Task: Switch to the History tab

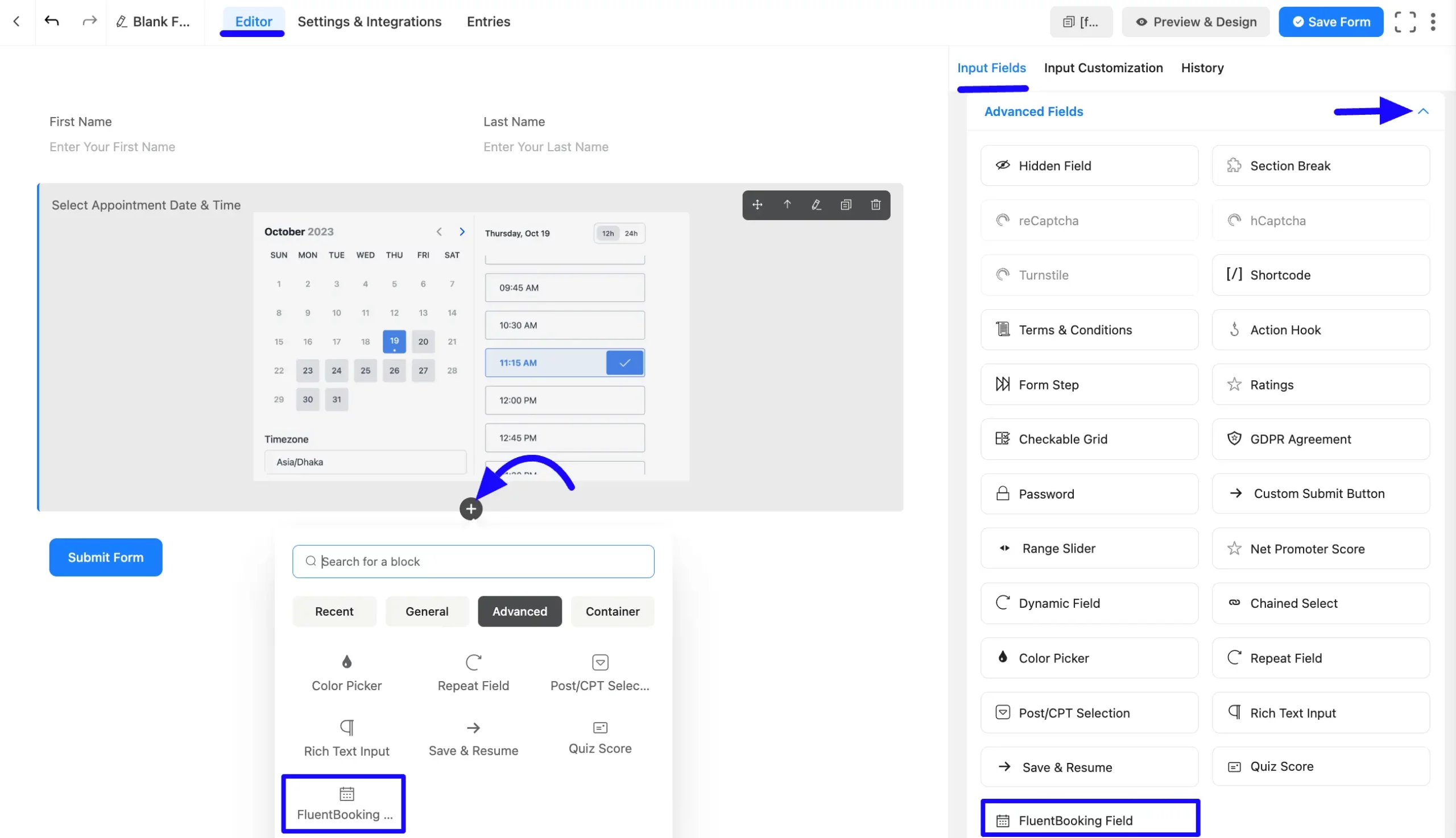Action: 1202,68
